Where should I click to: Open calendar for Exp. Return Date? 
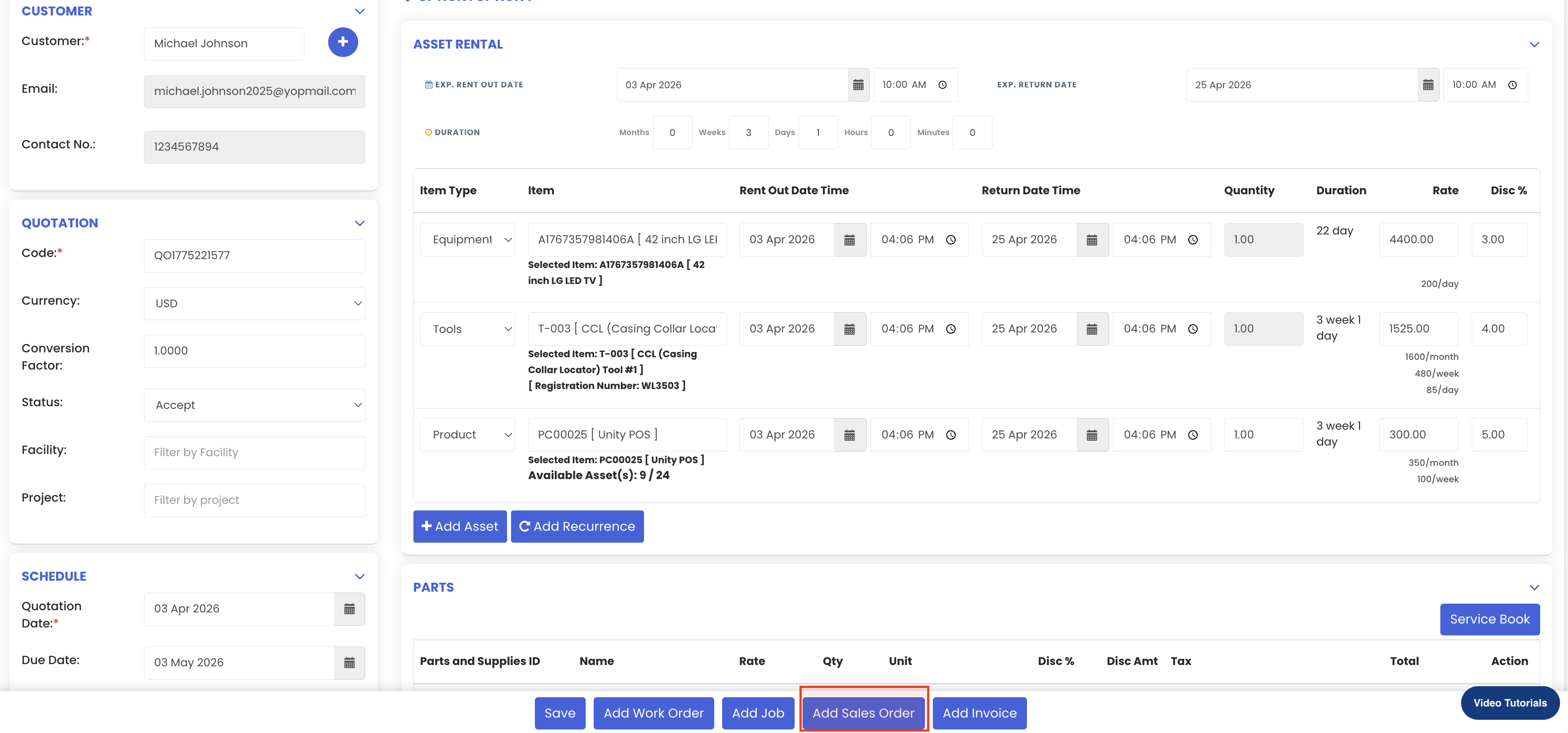pos(1428,85)
